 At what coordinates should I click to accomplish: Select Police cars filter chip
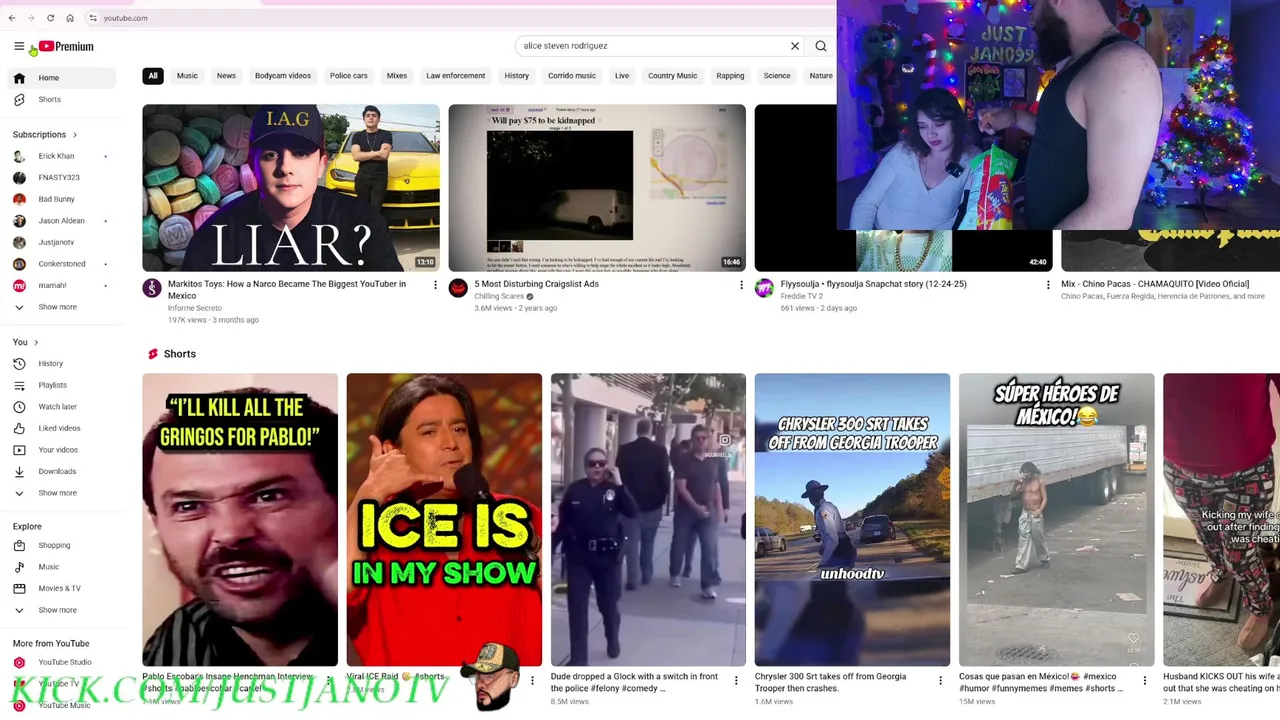[349, 76]
